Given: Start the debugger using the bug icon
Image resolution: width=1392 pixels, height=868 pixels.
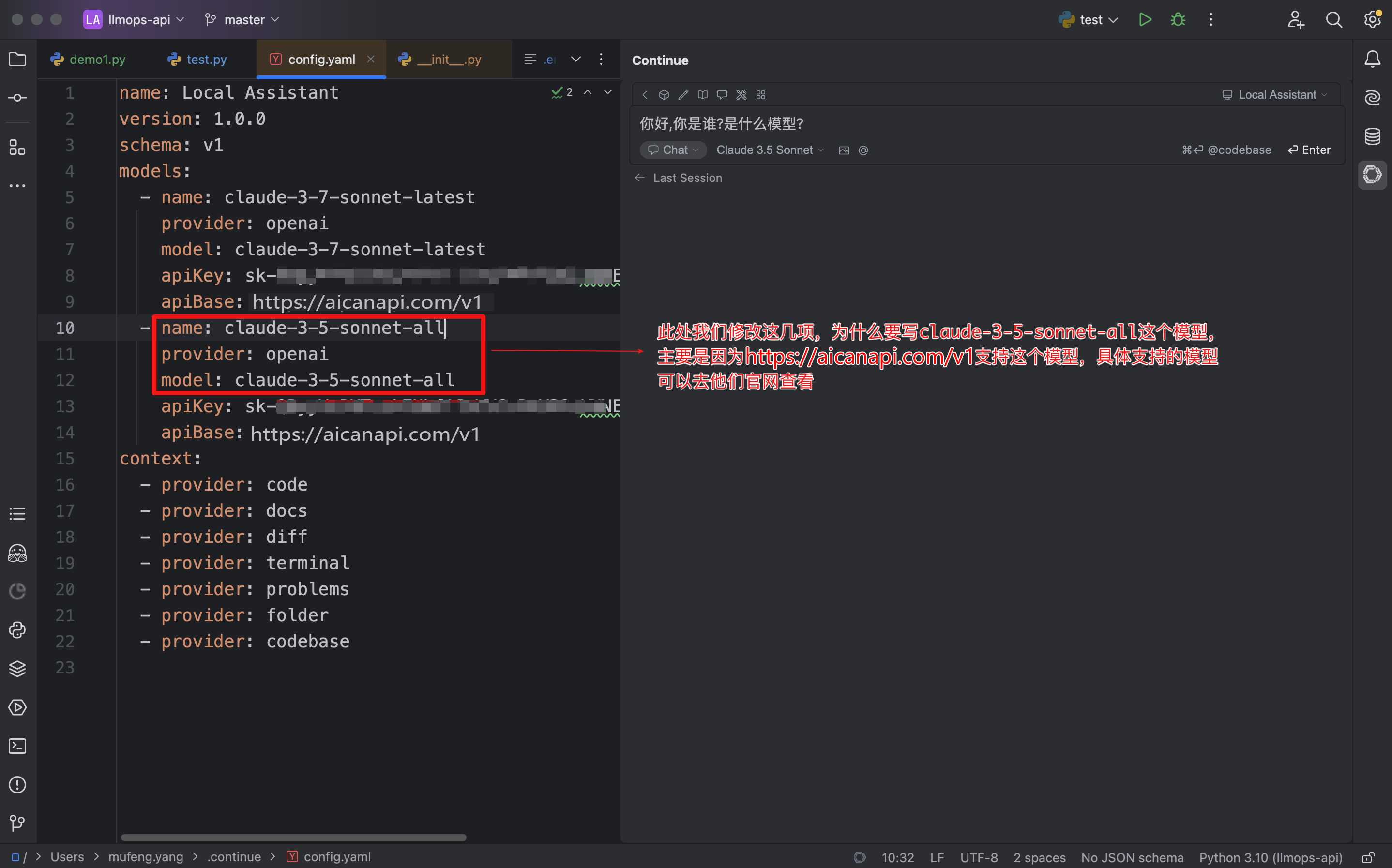Looking at the screenshot, I should (x=1177, y=19).
